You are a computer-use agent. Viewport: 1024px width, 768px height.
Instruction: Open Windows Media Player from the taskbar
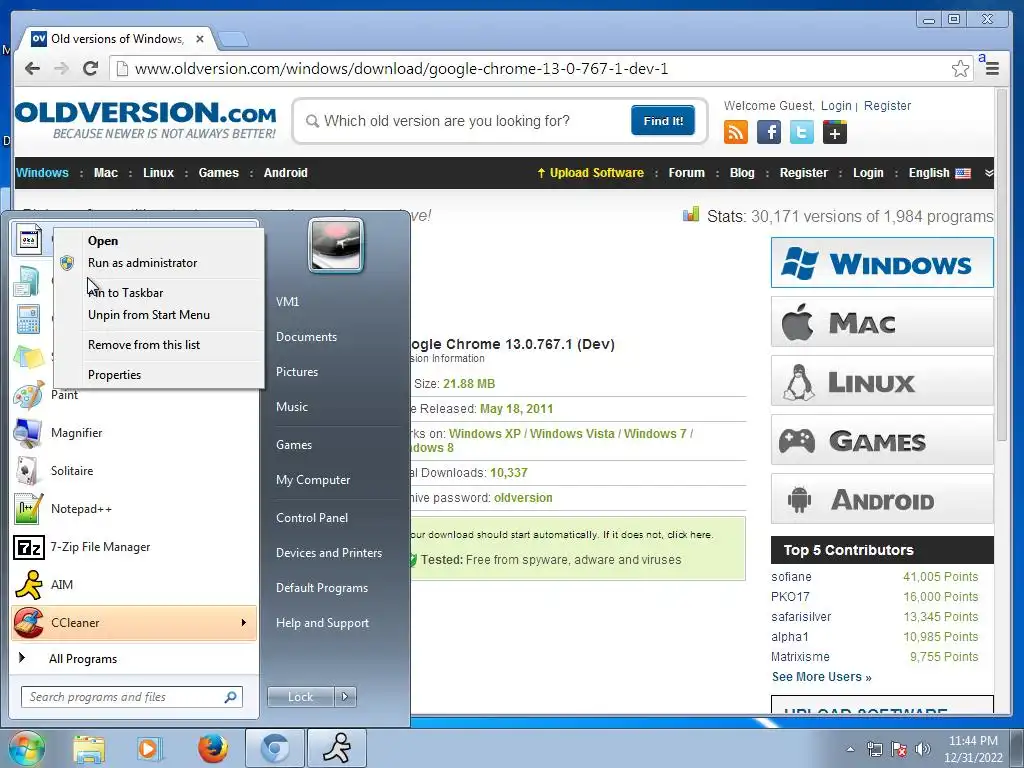(x=150, y=748)
